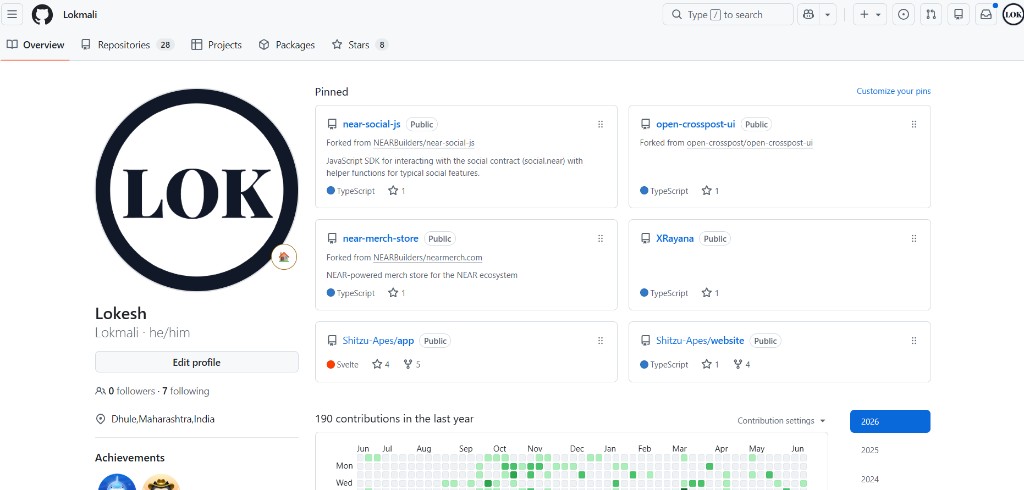Viewport: 1024px width, 490px height.
Task: Click star count on XRayana card
Action: pos(710,293)
